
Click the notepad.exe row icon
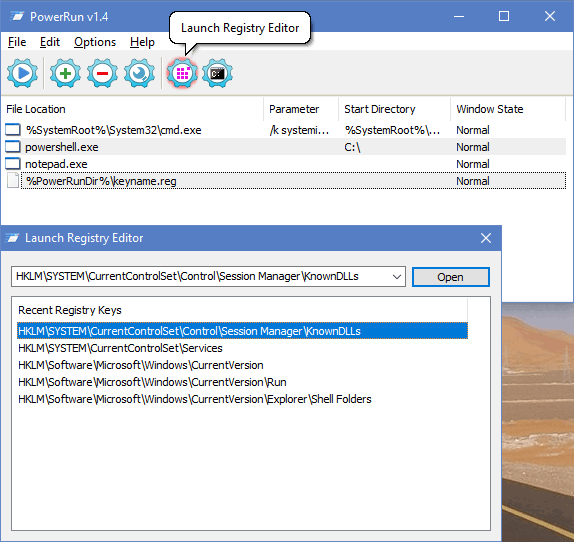[x=13, y=164]
